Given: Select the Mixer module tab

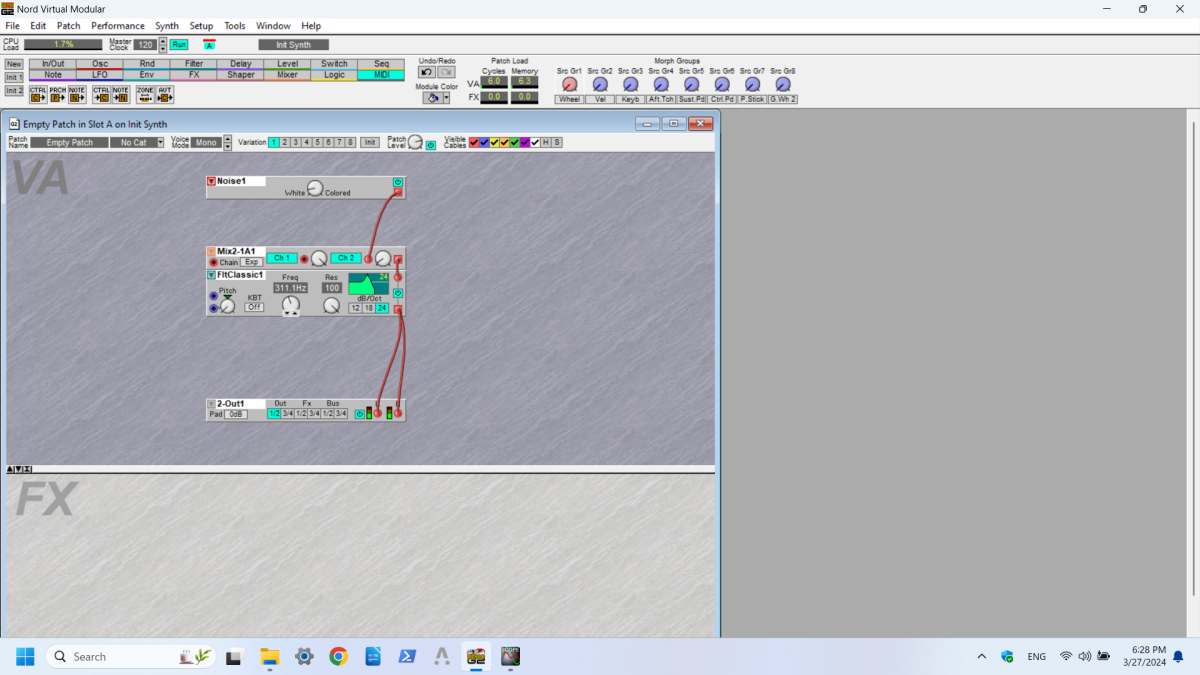Looking at the screenshot, I should click(287, 75).
